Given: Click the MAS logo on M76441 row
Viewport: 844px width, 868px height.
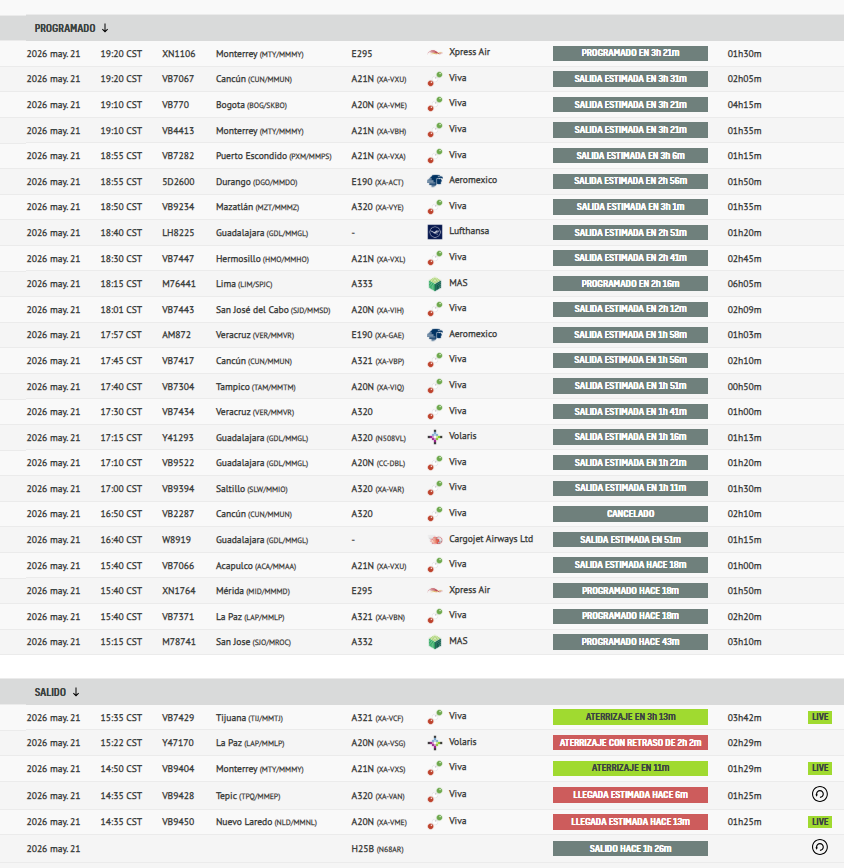Looking at the screenshot, I should click(435, 284).
